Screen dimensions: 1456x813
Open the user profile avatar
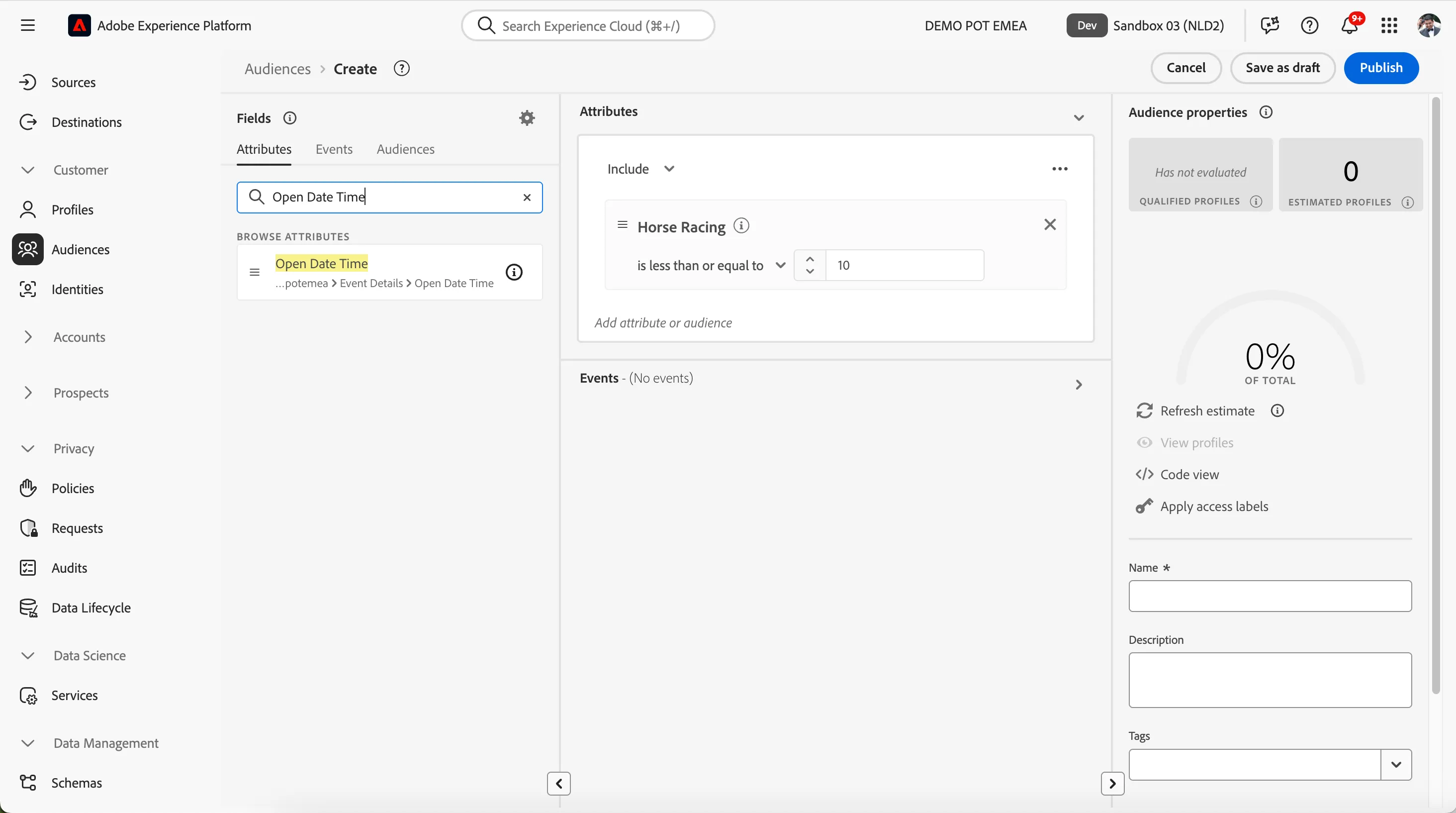(1428, 25)
